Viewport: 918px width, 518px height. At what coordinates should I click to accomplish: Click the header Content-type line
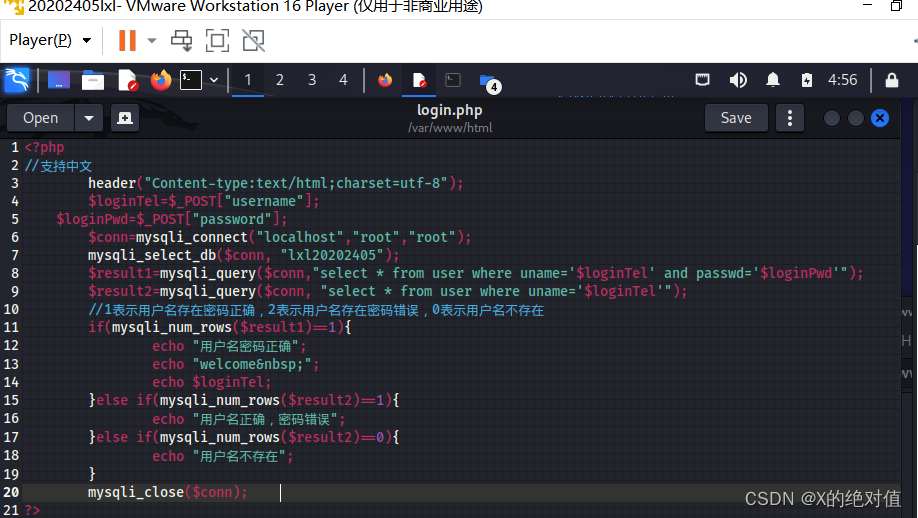click(x=276, y=183)
